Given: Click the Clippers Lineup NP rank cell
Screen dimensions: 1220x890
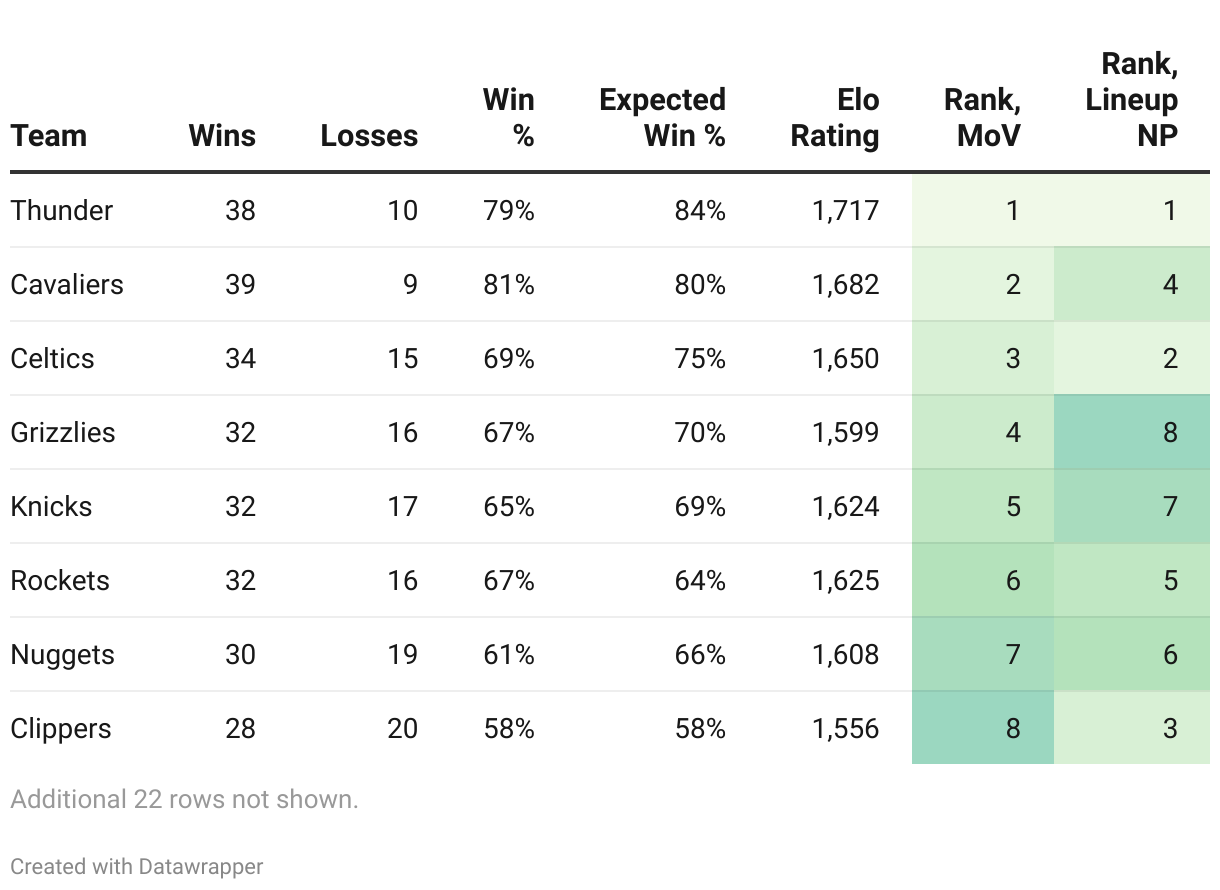Looking at the screenshot, I should coord(1131,728).
